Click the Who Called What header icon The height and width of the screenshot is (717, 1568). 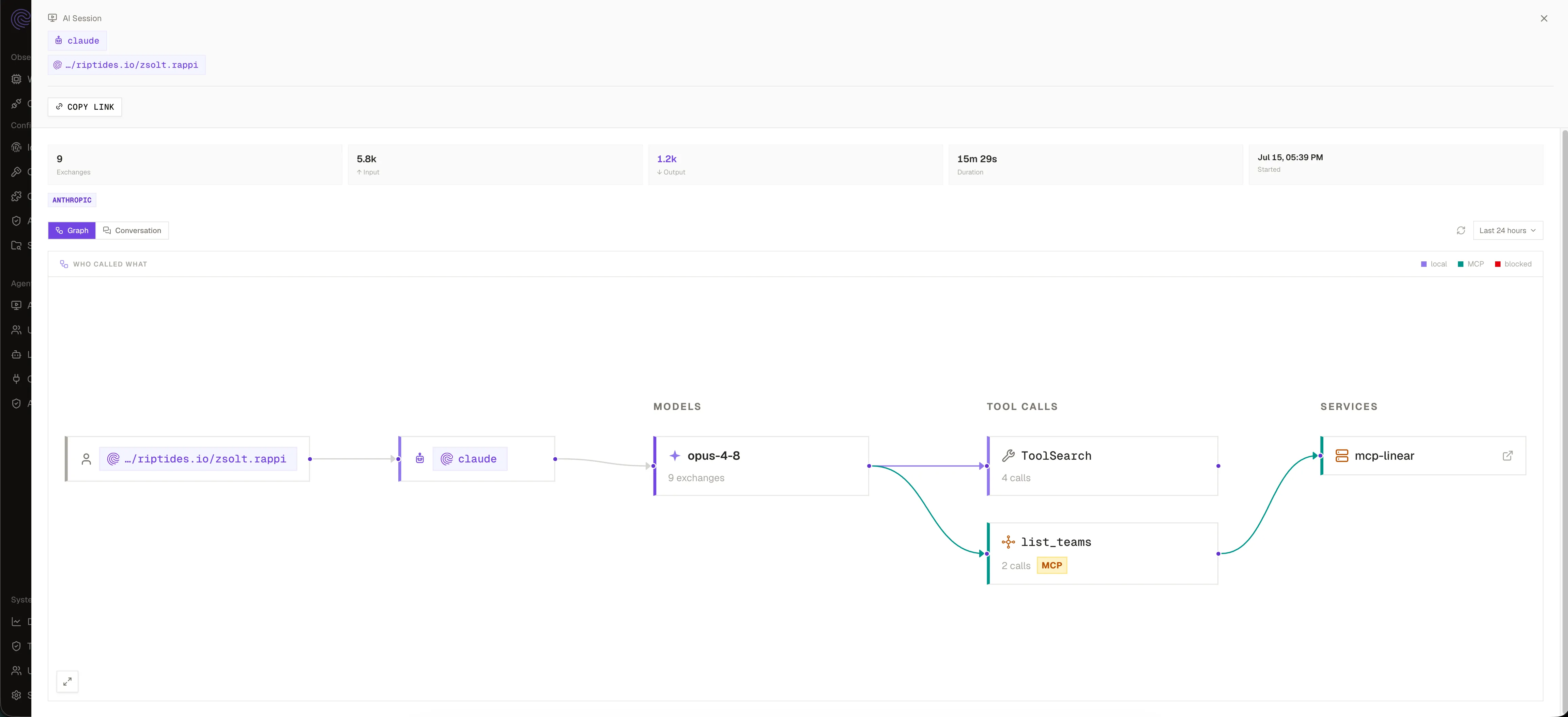64,264
